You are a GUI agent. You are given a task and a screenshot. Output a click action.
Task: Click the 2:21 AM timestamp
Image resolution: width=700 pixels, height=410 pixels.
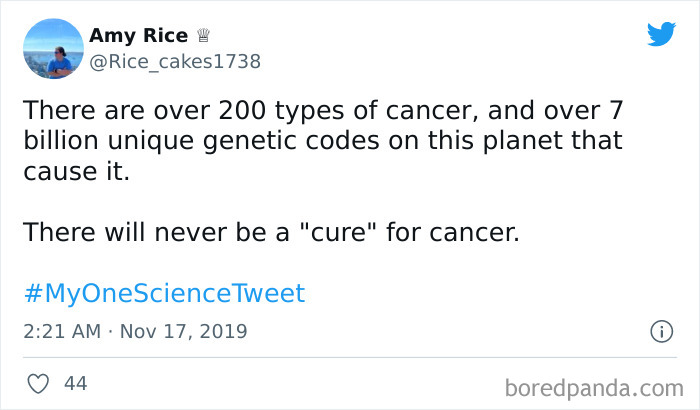point(62,330)
